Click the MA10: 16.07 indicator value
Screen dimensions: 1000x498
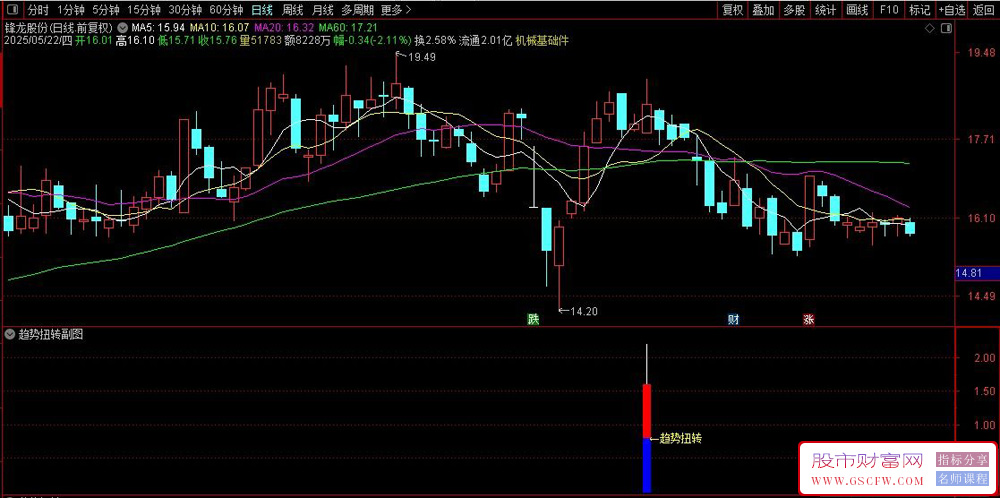pyautogui.click(x=220, y=29)
